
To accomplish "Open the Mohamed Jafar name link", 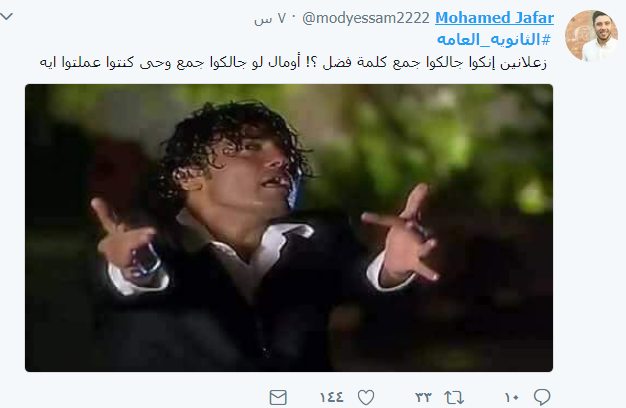I will [494, 18].
